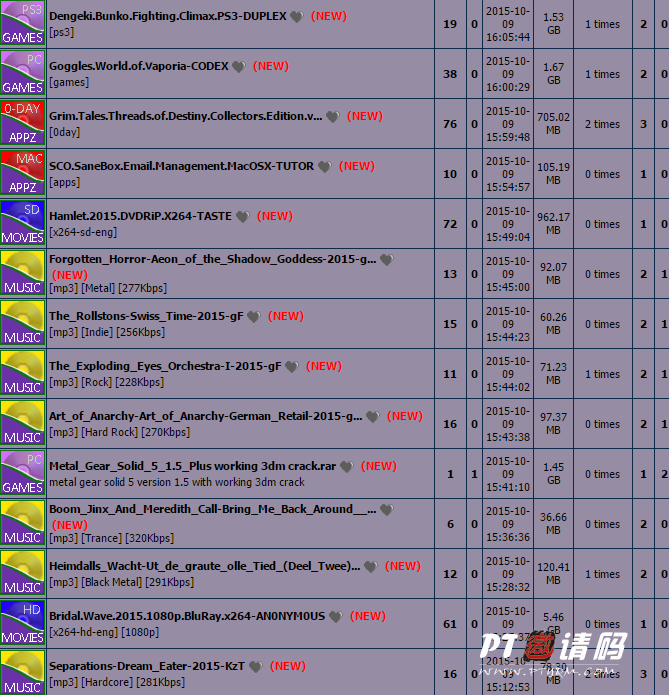The height and width of the screenshot is (695, 669).
Task: Open Goggles.World.of.Vaporia-CODEX torrent page
Action: (x=139, y=66)
